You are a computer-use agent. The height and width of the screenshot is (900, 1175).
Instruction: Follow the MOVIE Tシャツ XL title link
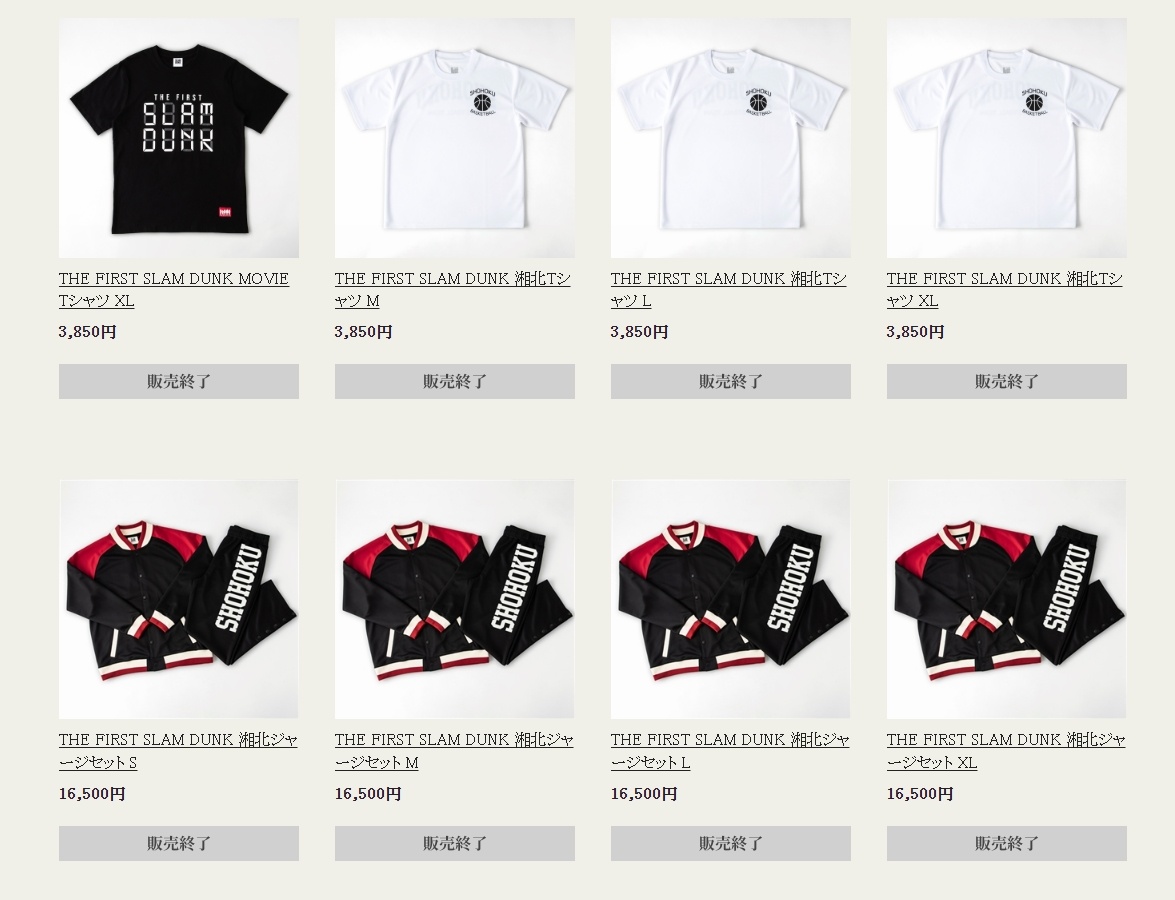tap(174, 289)
